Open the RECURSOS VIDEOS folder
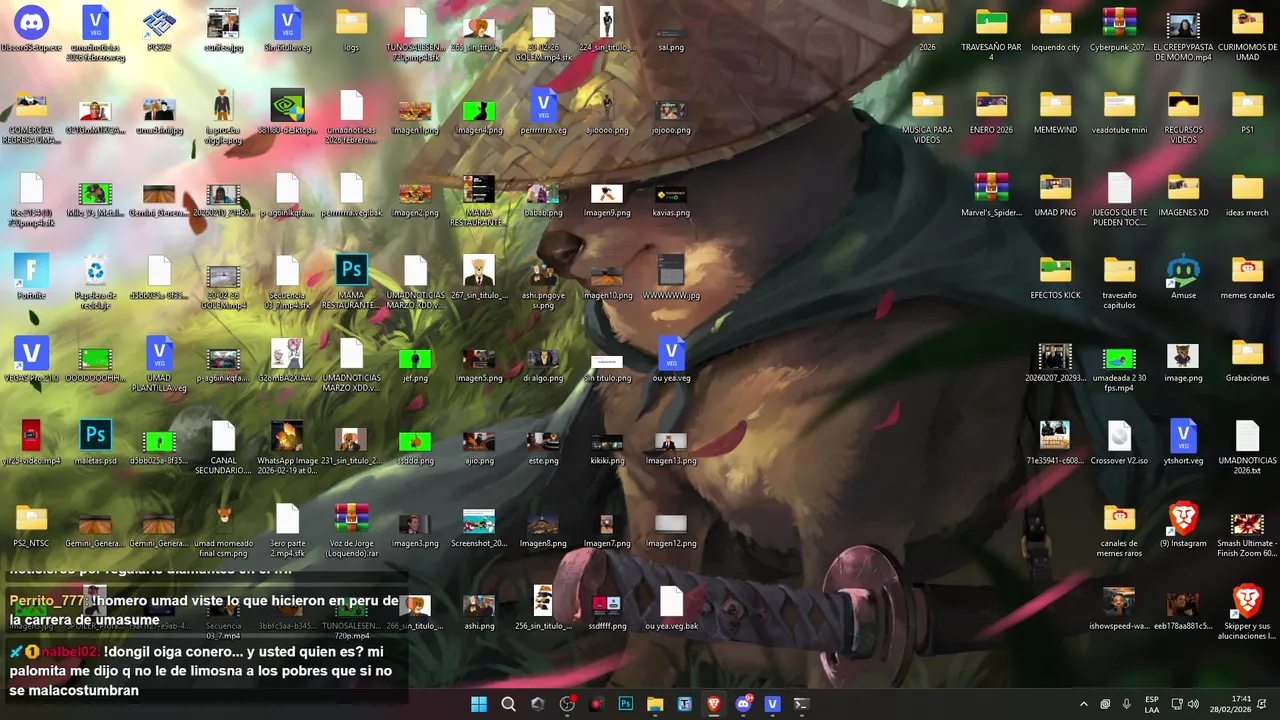This screenshot has width=1280, height=720. click(1183, 117)
